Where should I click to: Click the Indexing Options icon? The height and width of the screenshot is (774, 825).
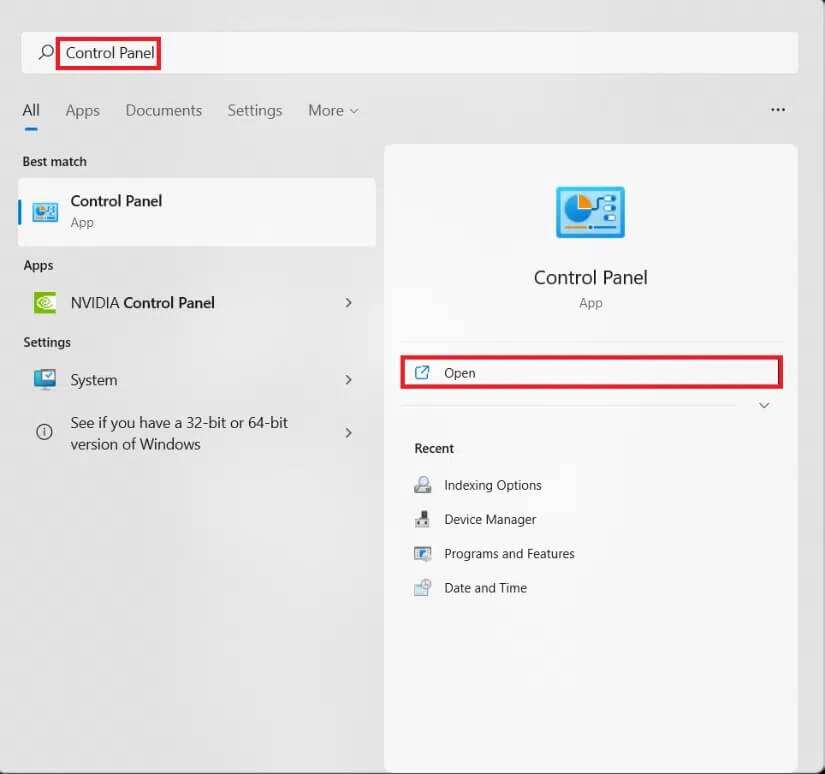tap(422, 485)
